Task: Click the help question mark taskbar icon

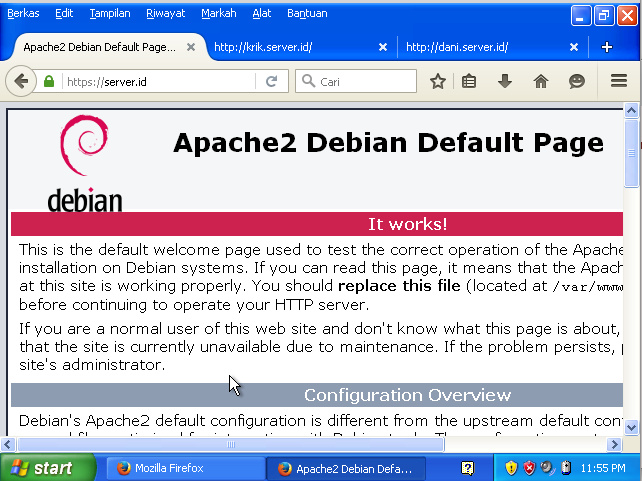Action: pos(467,468)
